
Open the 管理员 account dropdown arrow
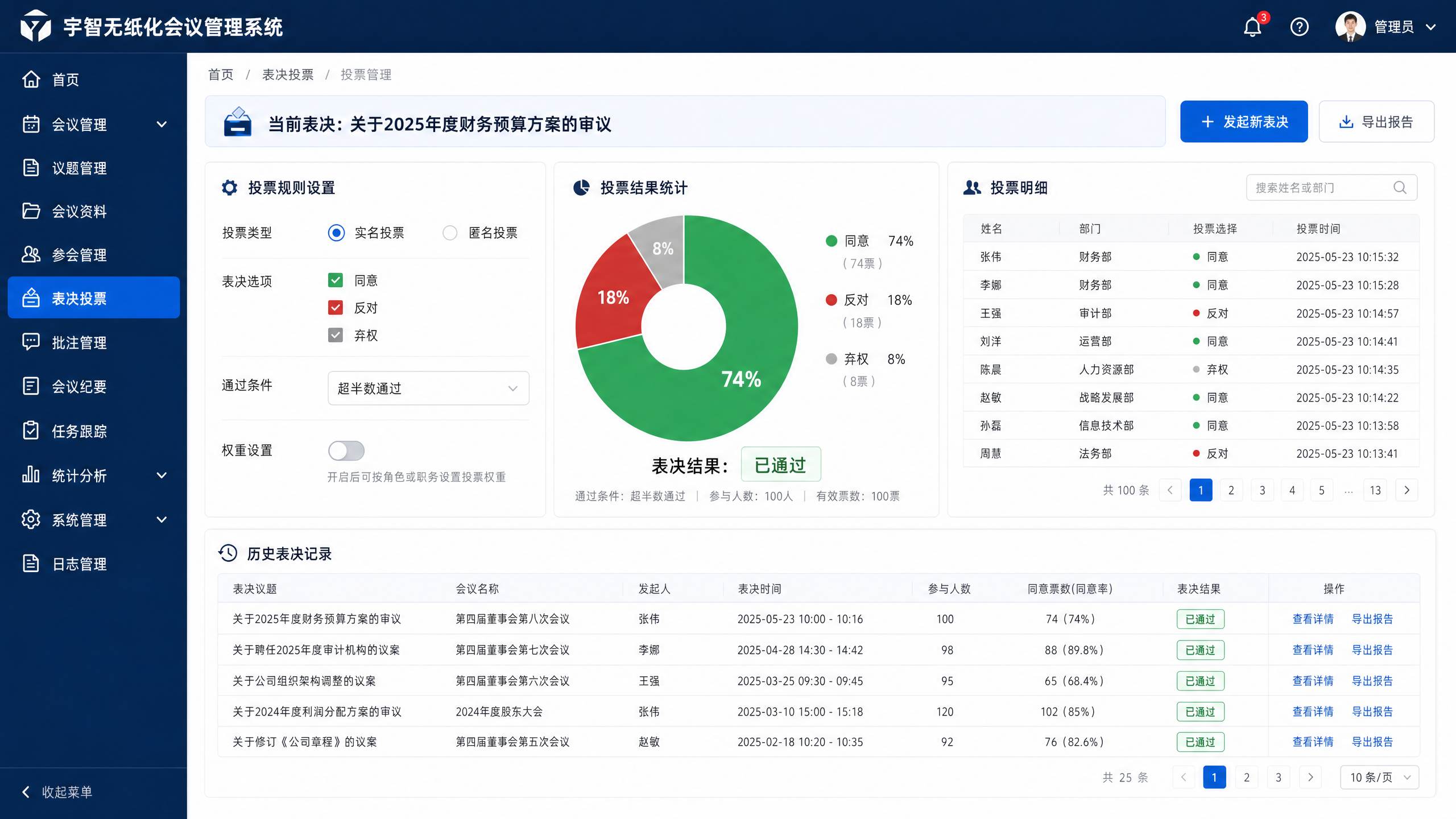1431,27
